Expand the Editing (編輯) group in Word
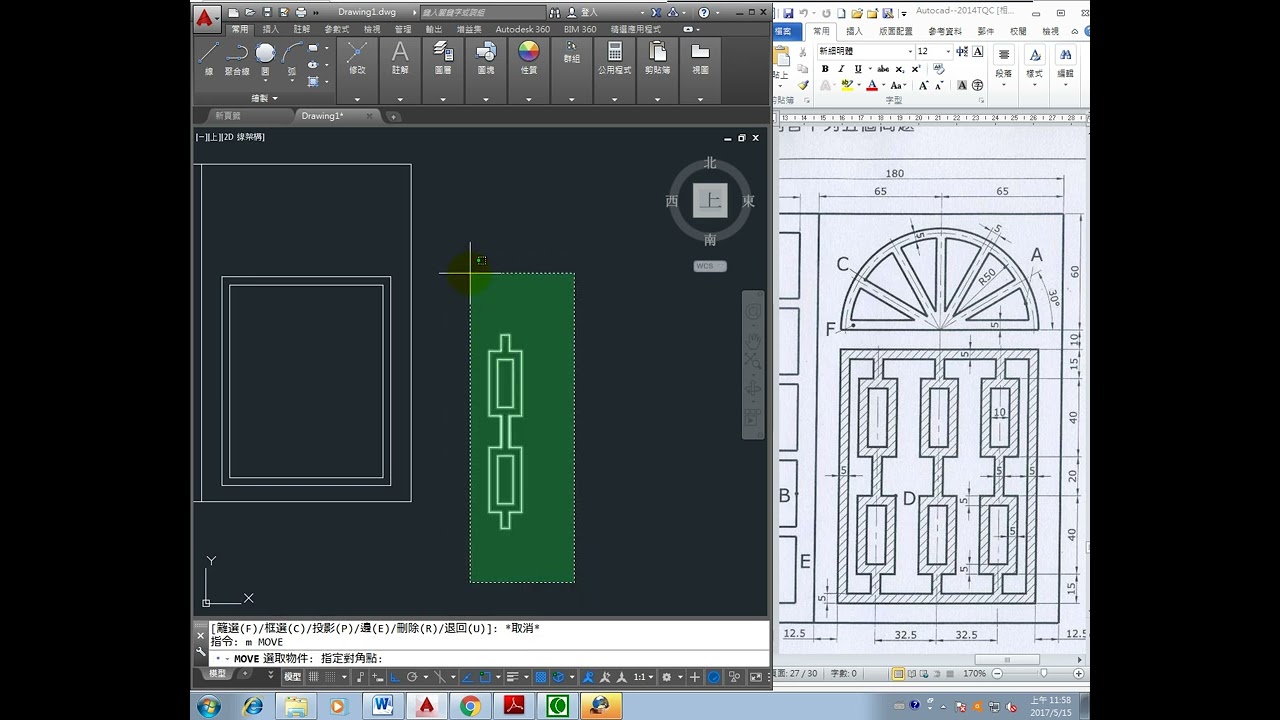Viewport: 1280px width, 720px height. click(x=1066, y=66)
